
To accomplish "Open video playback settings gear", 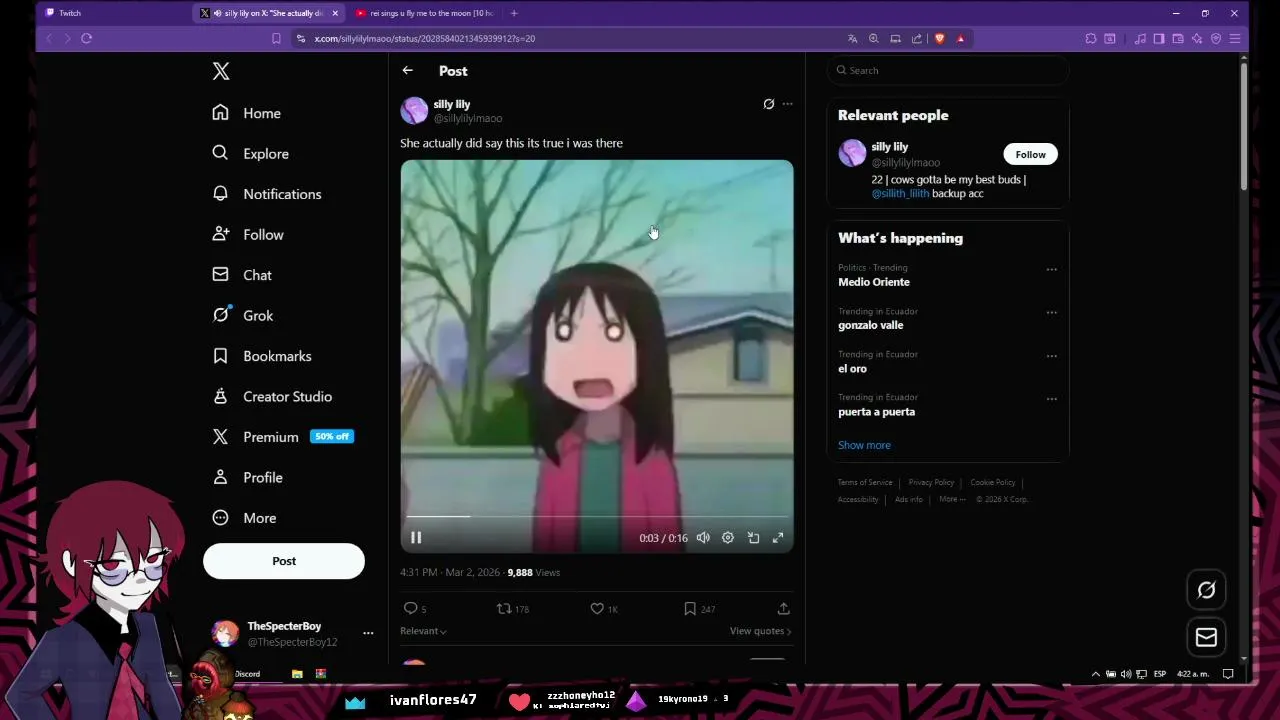I will tap(728, 538).
